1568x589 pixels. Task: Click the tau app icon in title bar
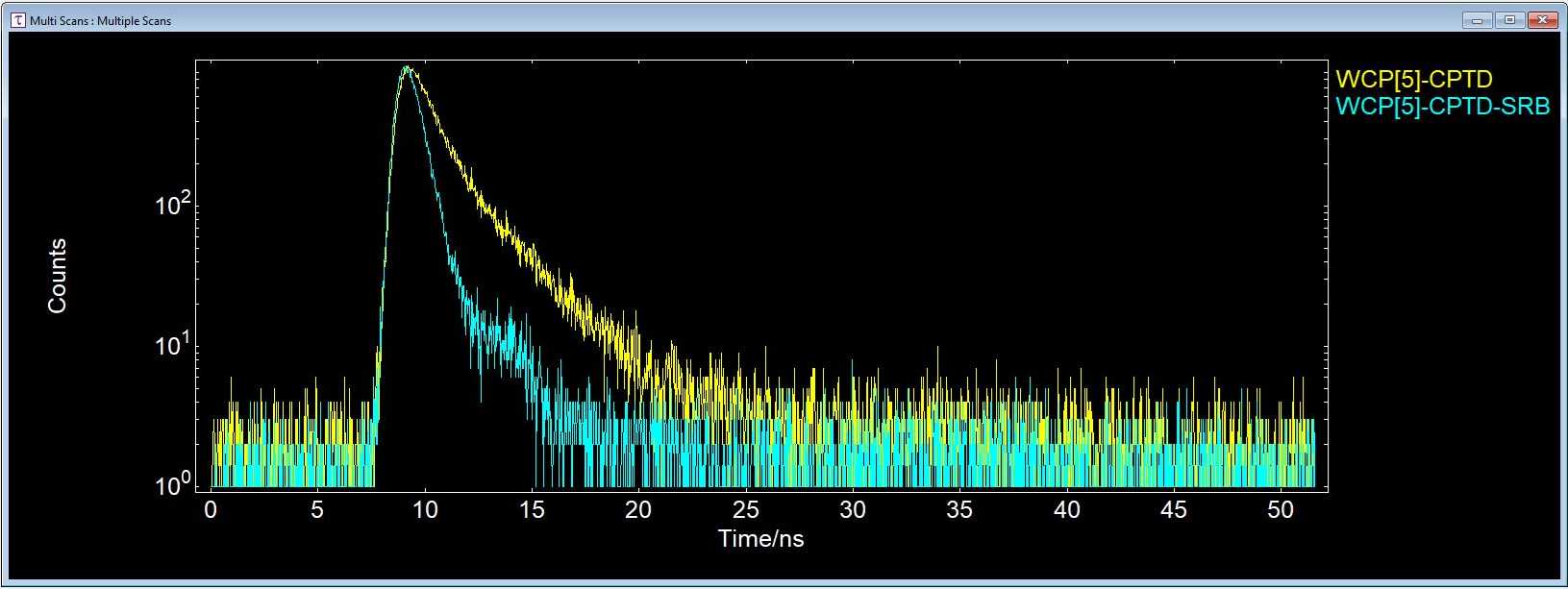pos(17,20)
